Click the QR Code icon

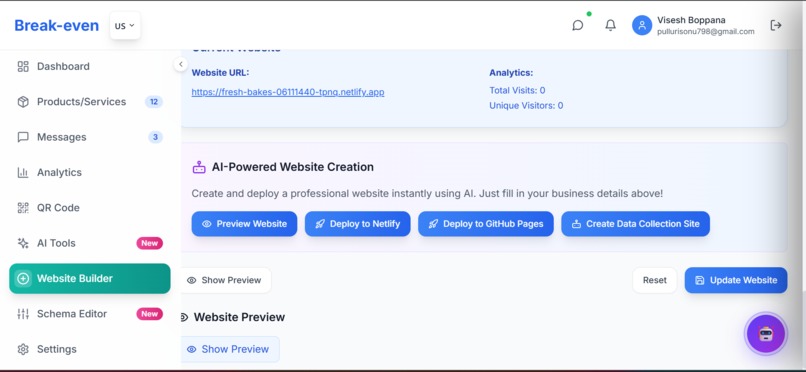pyautogui.click(x=23, y=208)
